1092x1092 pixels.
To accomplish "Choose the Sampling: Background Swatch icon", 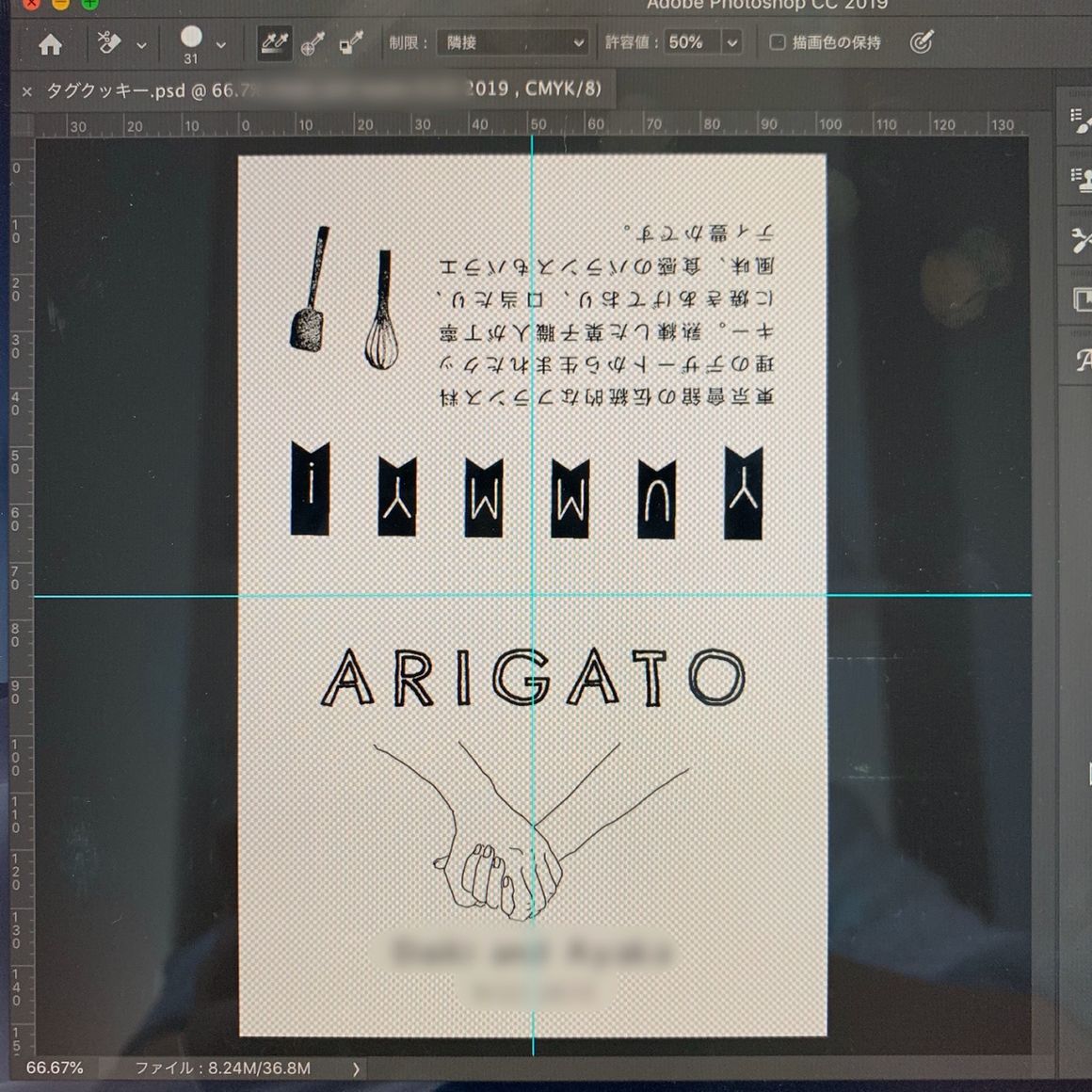I will (351, 43).
